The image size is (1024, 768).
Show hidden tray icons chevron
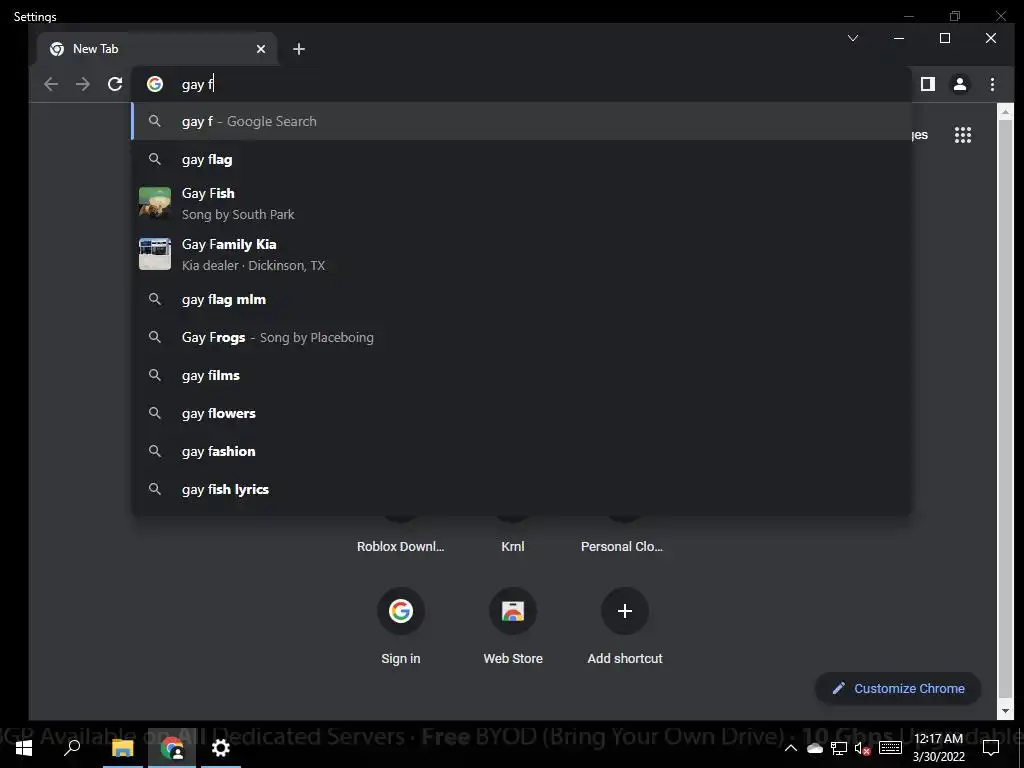790,748
